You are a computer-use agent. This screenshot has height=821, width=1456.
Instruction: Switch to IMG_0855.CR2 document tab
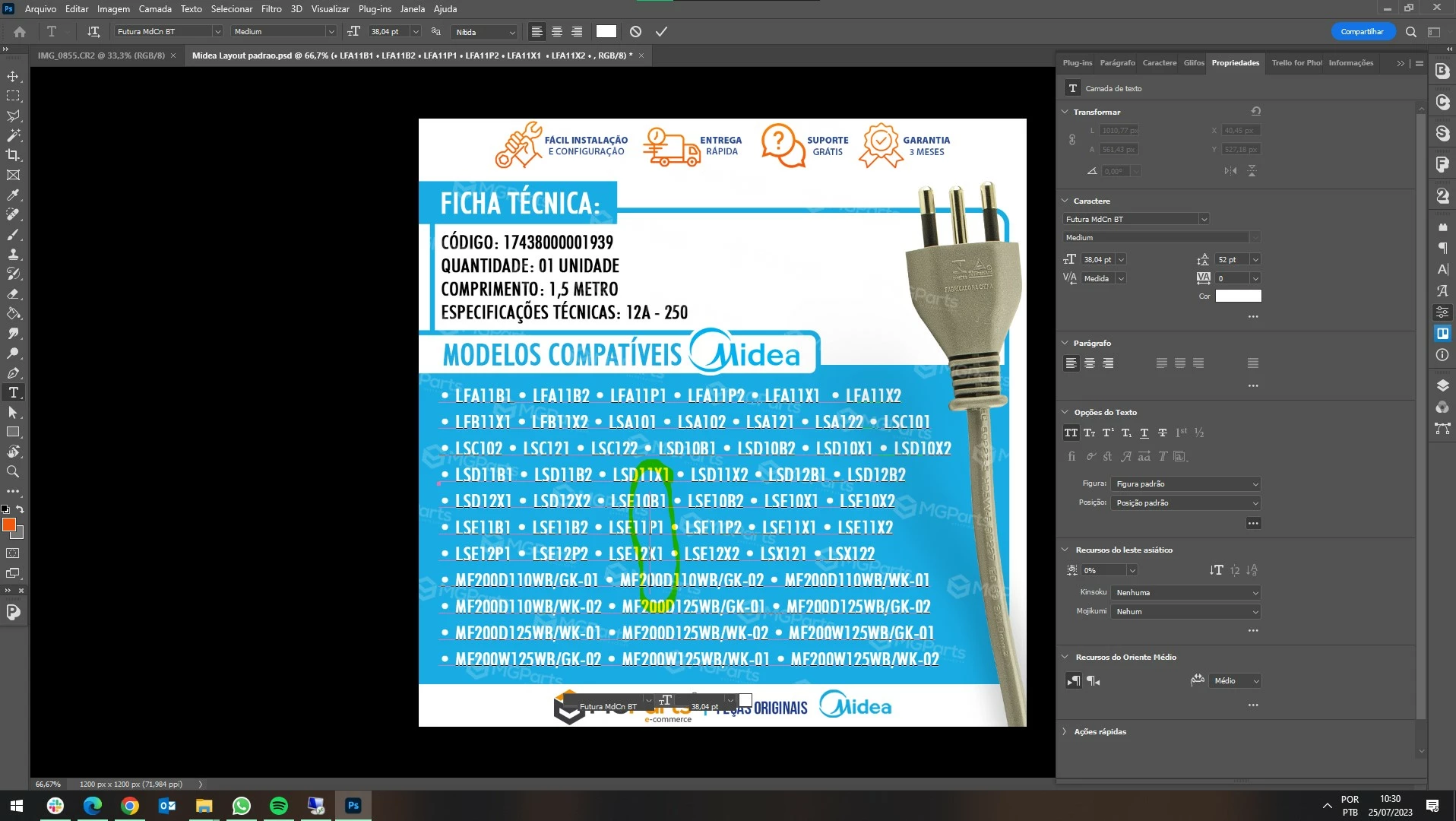[101, 55]
